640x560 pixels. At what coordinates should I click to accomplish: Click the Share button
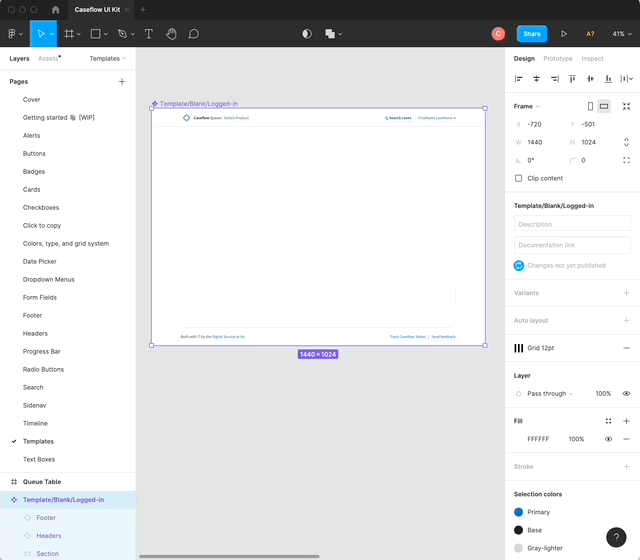click(532, 34)
